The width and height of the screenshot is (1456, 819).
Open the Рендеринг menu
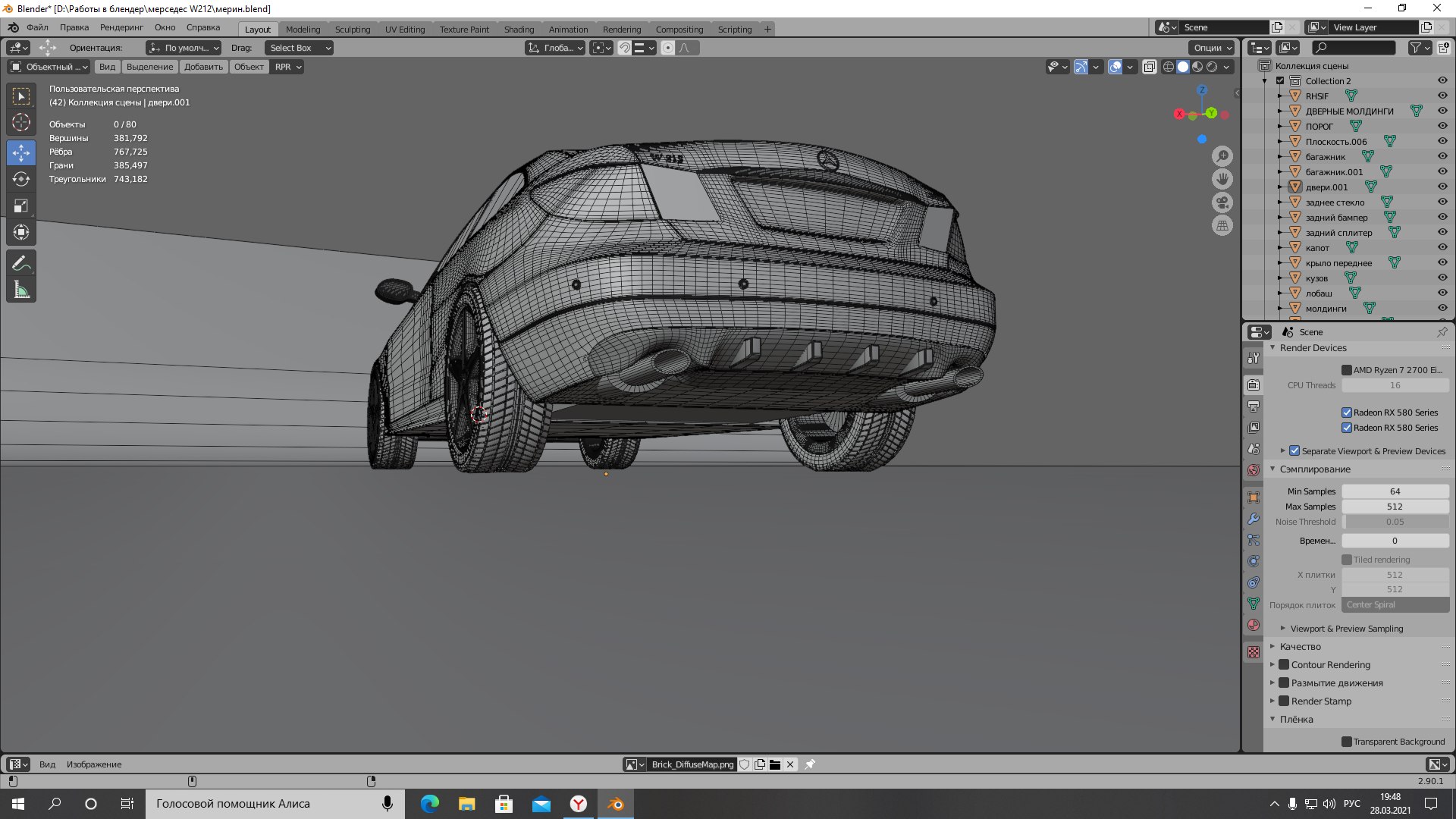pyautogui.click(x=121, y=27)
